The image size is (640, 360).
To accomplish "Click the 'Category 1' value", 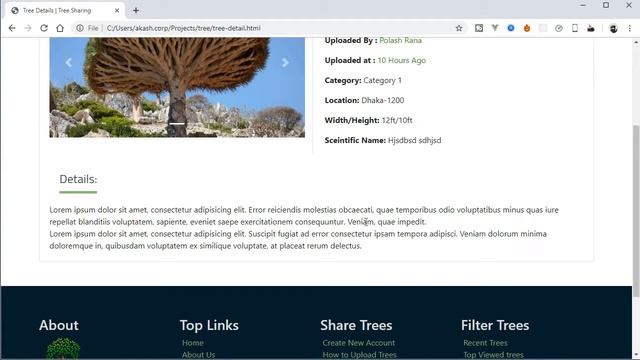I will tap(382, 80).
